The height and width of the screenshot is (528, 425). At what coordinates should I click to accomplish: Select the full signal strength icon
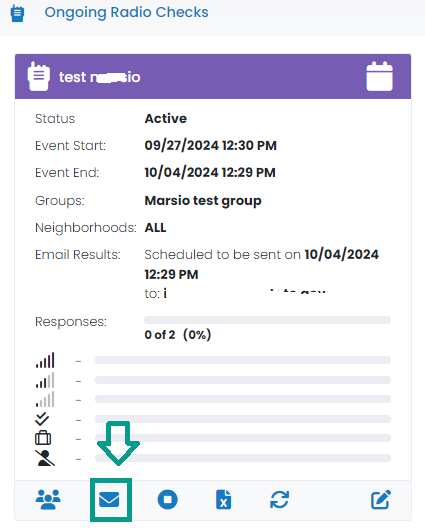[45, 360]
